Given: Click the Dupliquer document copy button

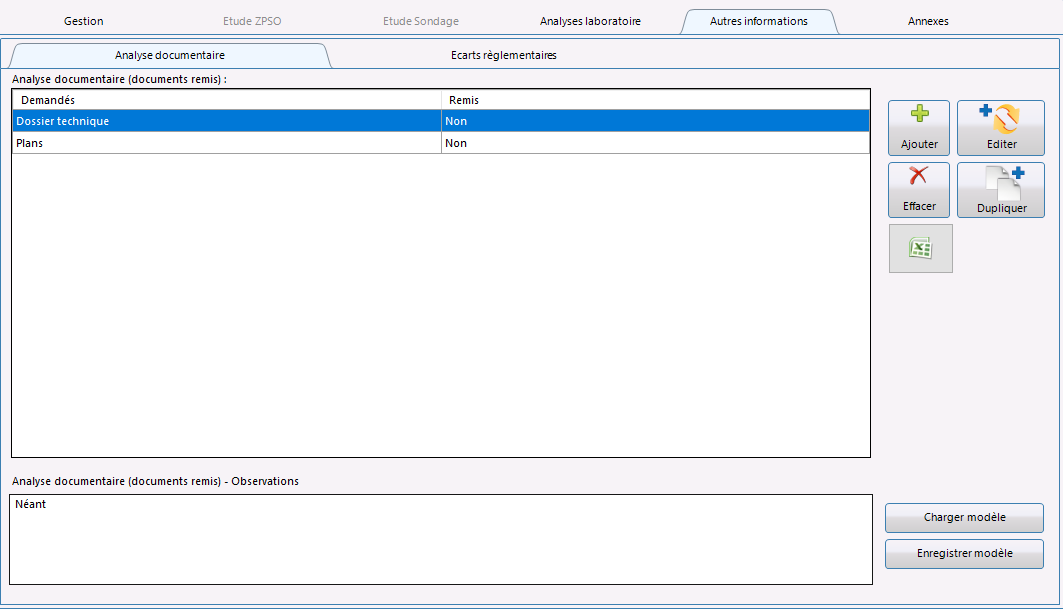Looking at the screenshot, I should click(x=1001, y=190).
